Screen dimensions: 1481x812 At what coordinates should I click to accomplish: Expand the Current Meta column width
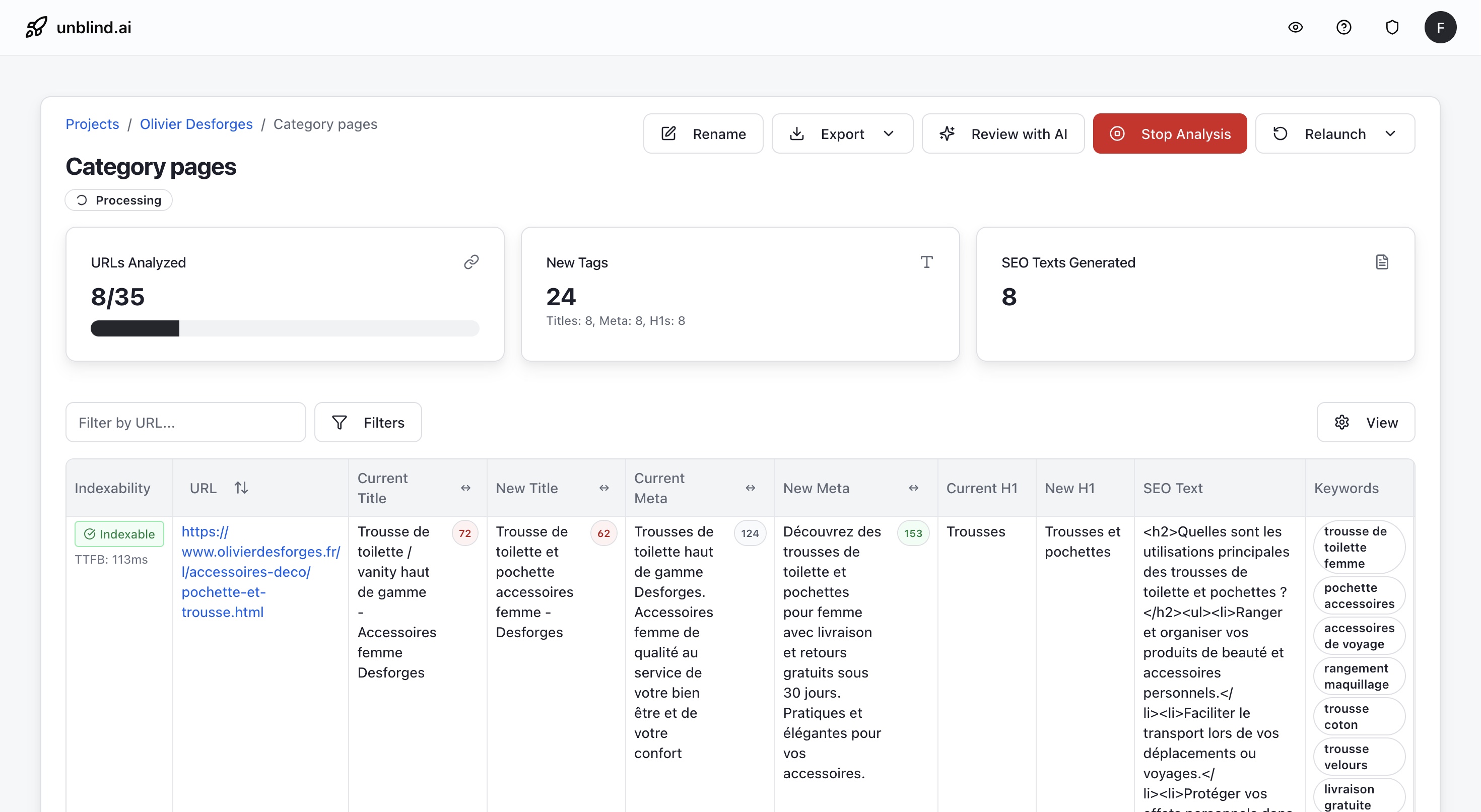point(750,488)
